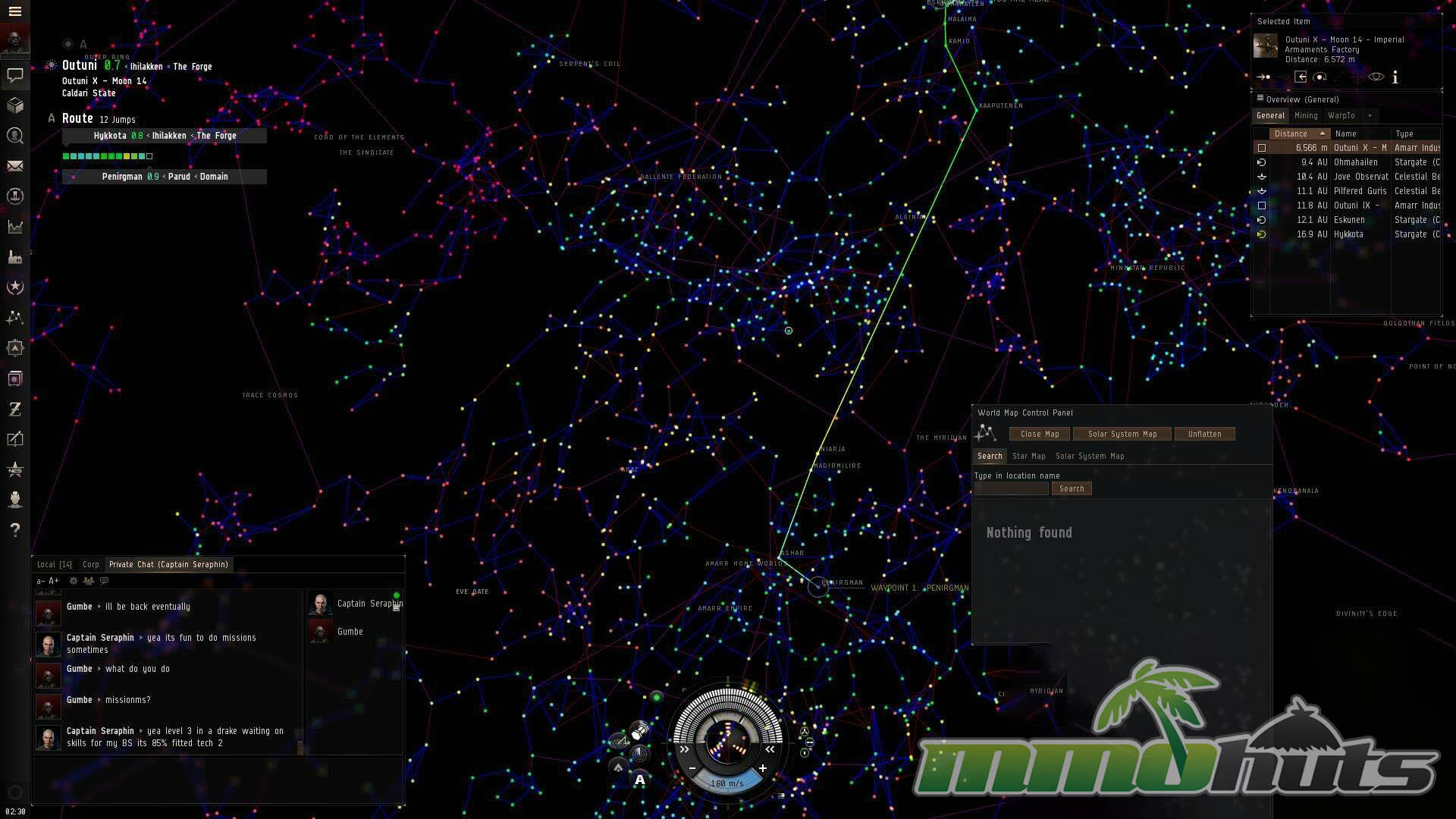Click the Close Map button
This screenshot has width=1456, height=819.
pyautogui.click(x=1039, y=434)
